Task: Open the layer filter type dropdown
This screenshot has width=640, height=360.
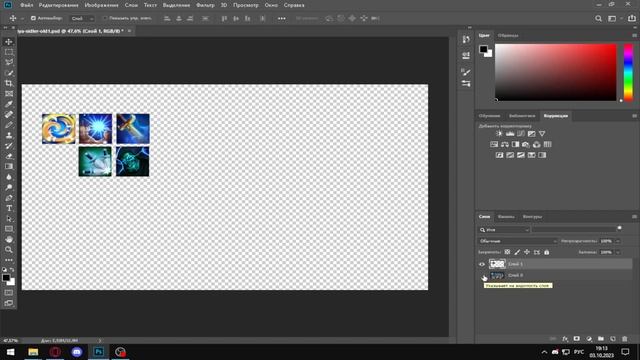Action: pyautogui.click(x=504, y=230)
